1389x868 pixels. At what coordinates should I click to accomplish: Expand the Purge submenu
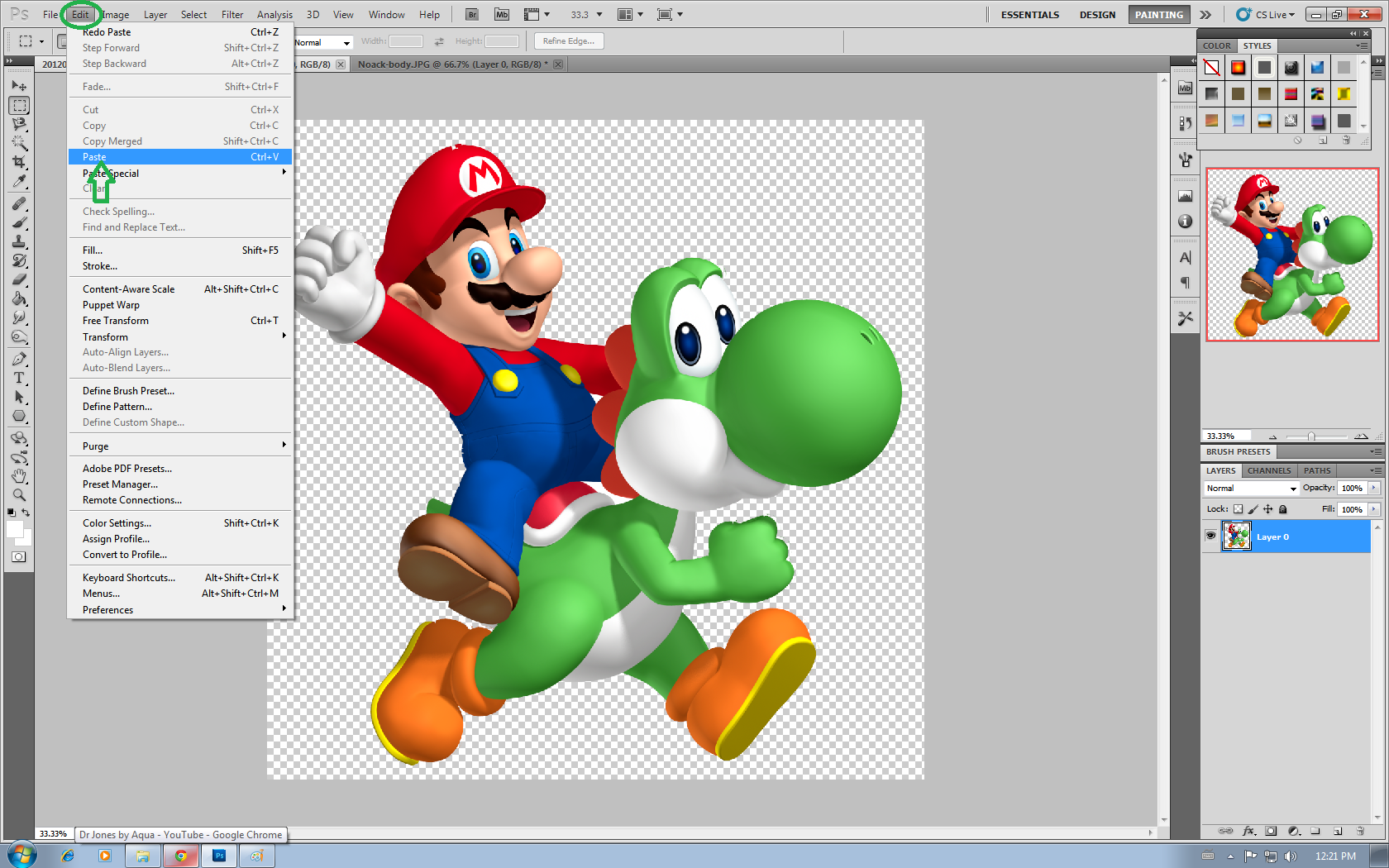(179, 446)
